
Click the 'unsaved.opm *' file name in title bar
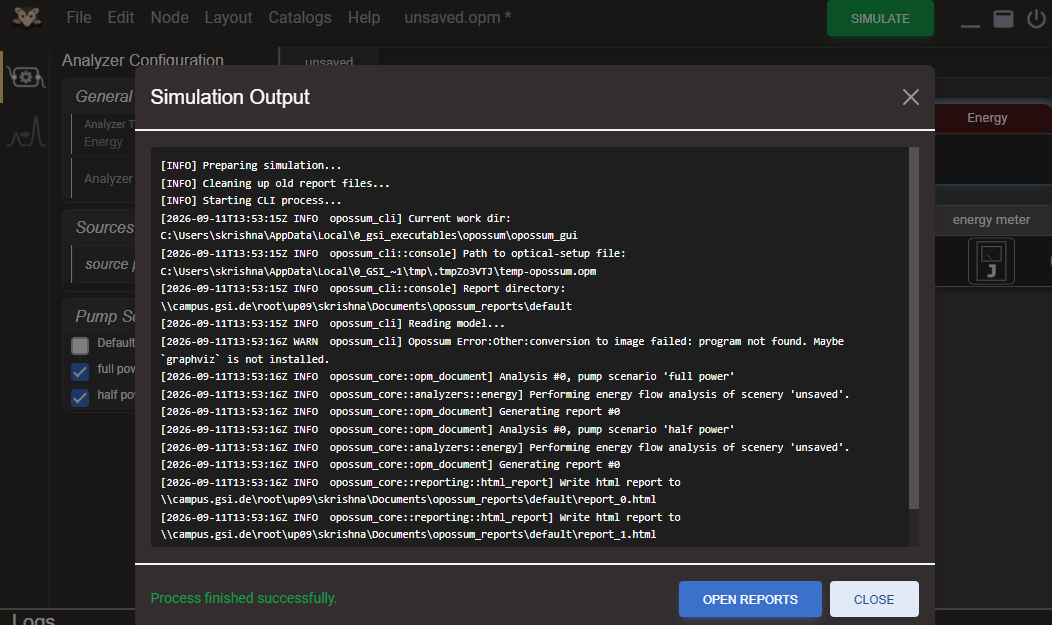point(458,17)
